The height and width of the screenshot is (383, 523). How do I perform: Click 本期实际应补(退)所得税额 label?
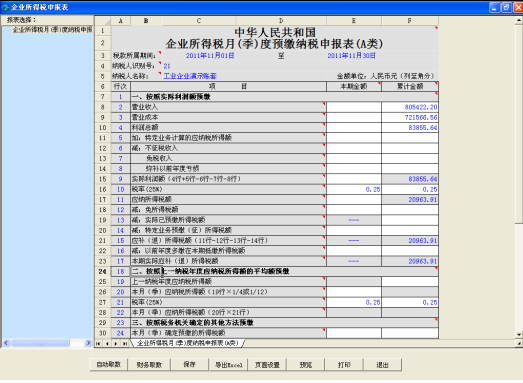[175, 261]
